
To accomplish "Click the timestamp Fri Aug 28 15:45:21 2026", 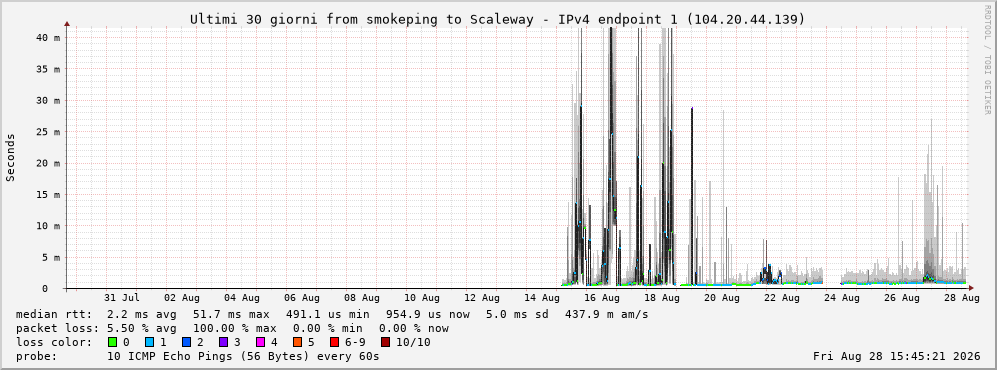I will pyautogui.click(x=897, y=356).
